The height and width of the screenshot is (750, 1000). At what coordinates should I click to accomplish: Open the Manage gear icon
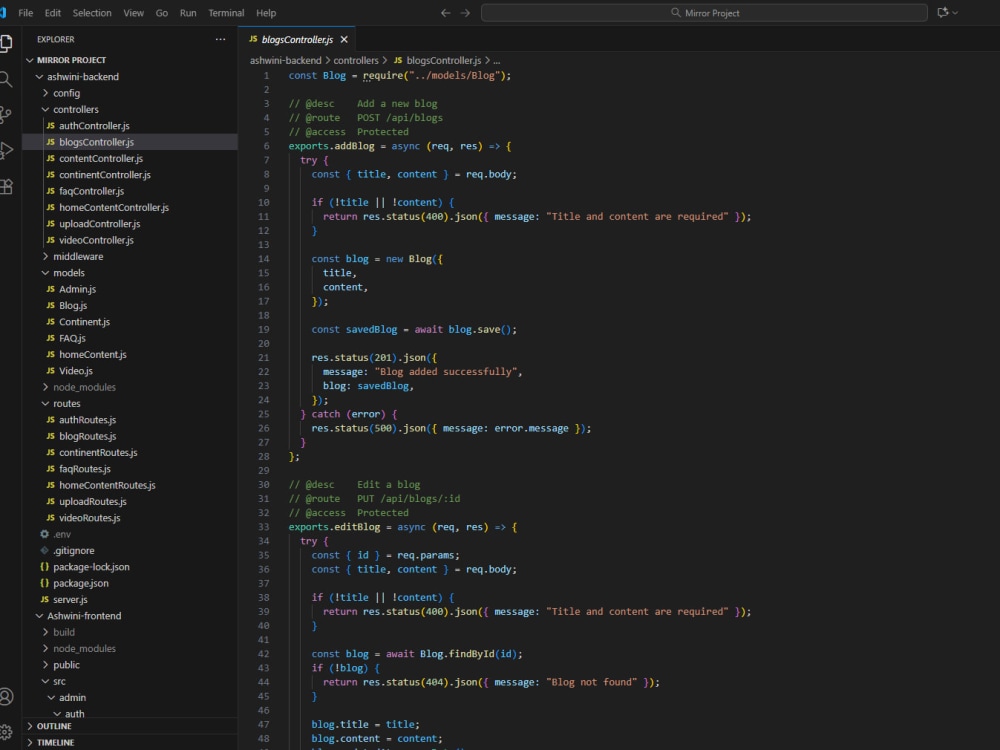(6, 732)
